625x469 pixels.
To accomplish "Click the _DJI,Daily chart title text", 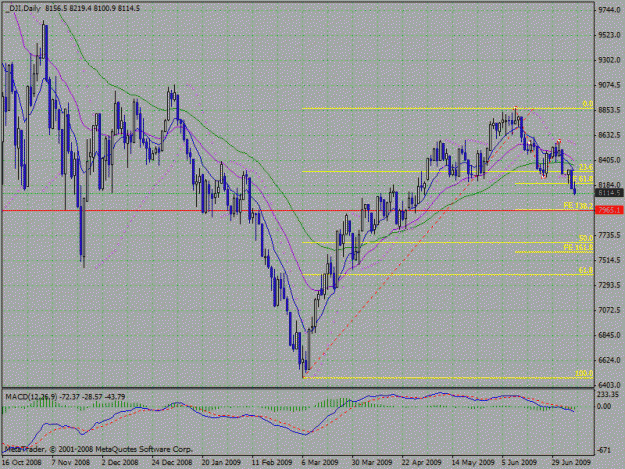I will (24, 8).
